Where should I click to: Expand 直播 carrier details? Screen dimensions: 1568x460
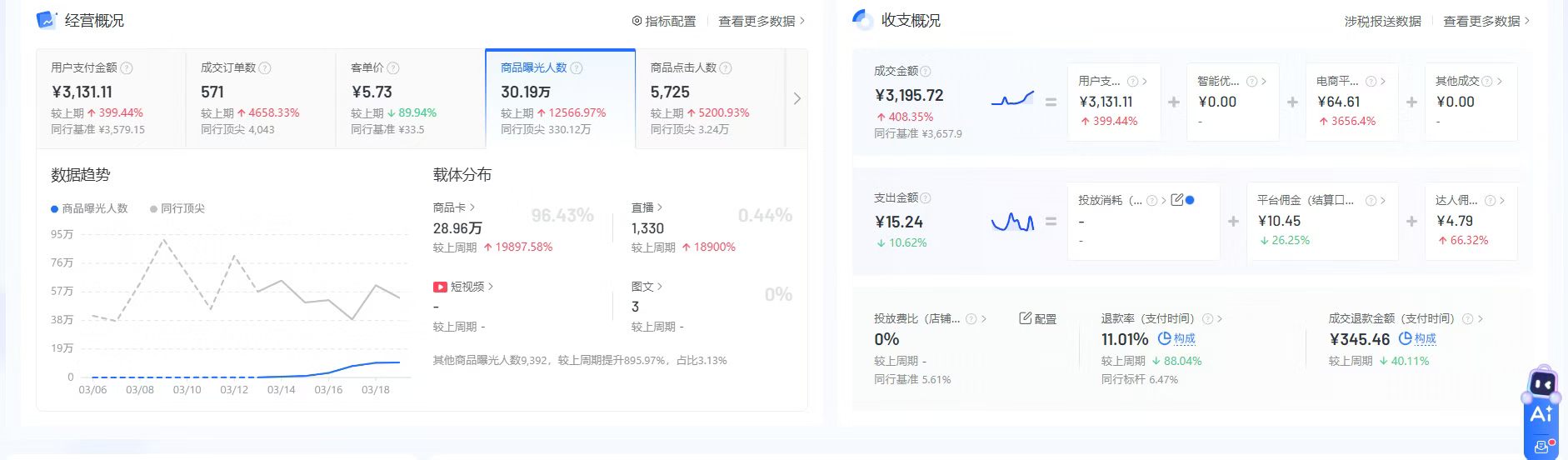pos(660,207)
